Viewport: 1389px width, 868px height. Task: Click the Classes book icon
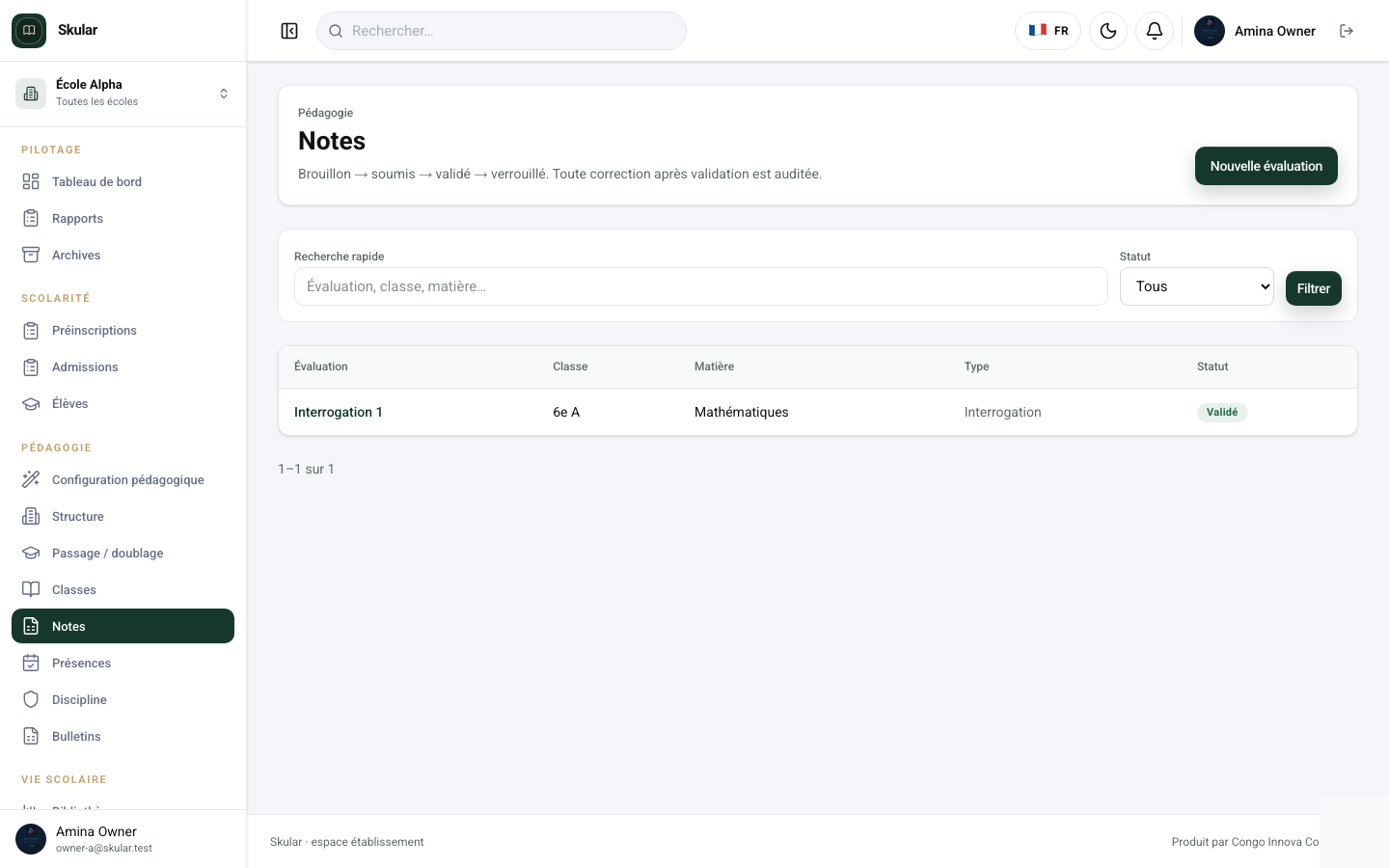click(31, 589)
